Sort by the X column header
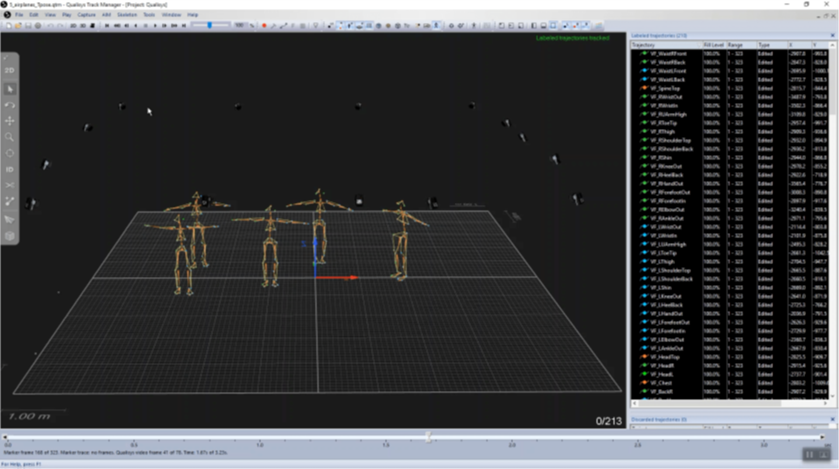Screen dimensions: 839x469 (x=798, y=45)
